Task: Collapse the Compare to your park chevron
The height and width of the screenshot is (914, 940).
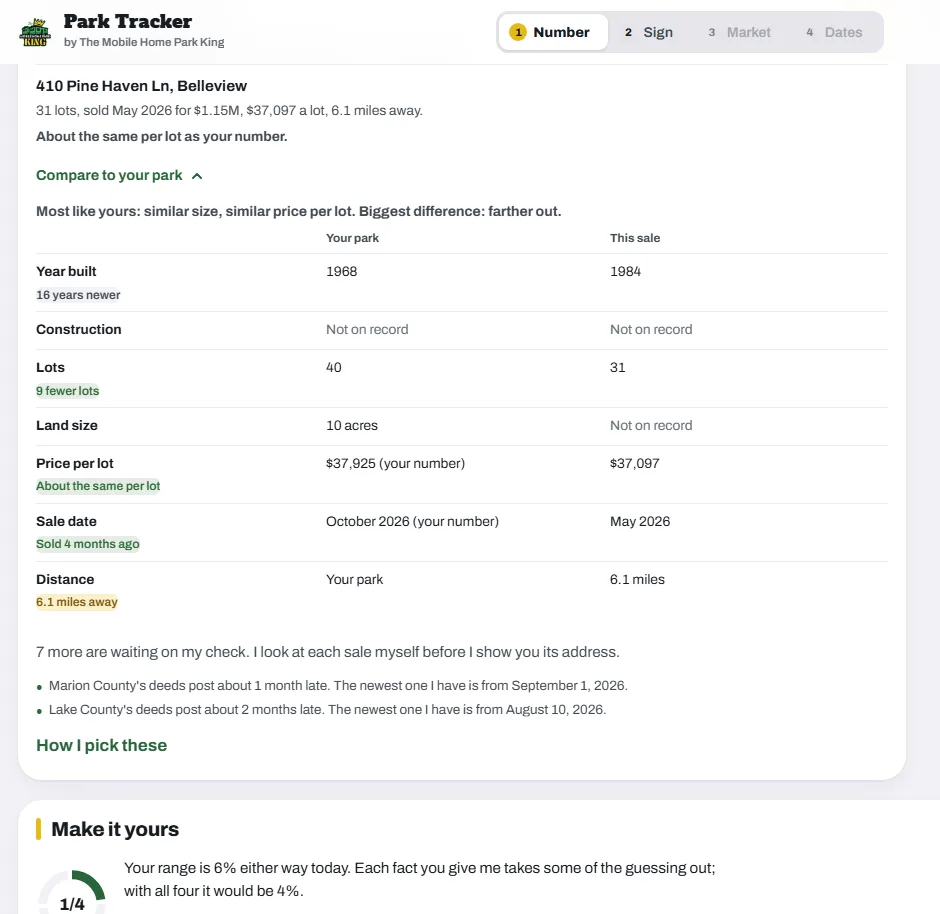Action: click(197, 176)
